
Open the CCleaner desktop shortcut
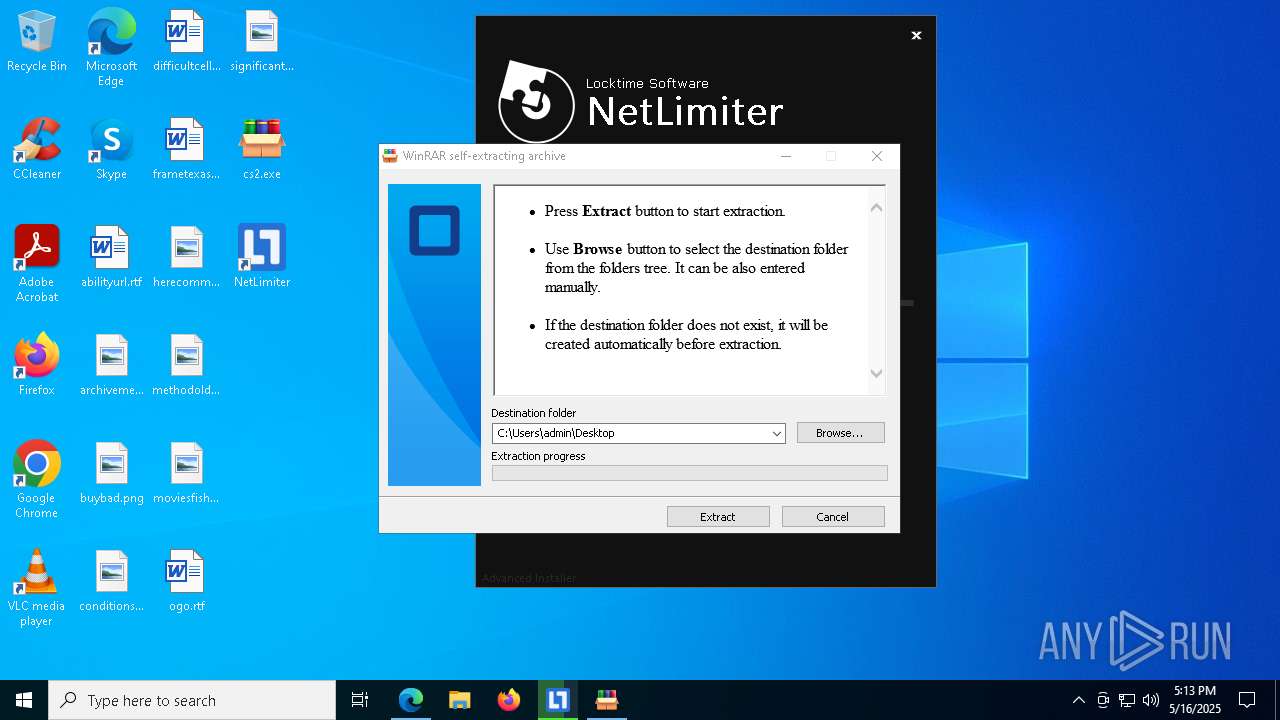(x=37, y=149)
